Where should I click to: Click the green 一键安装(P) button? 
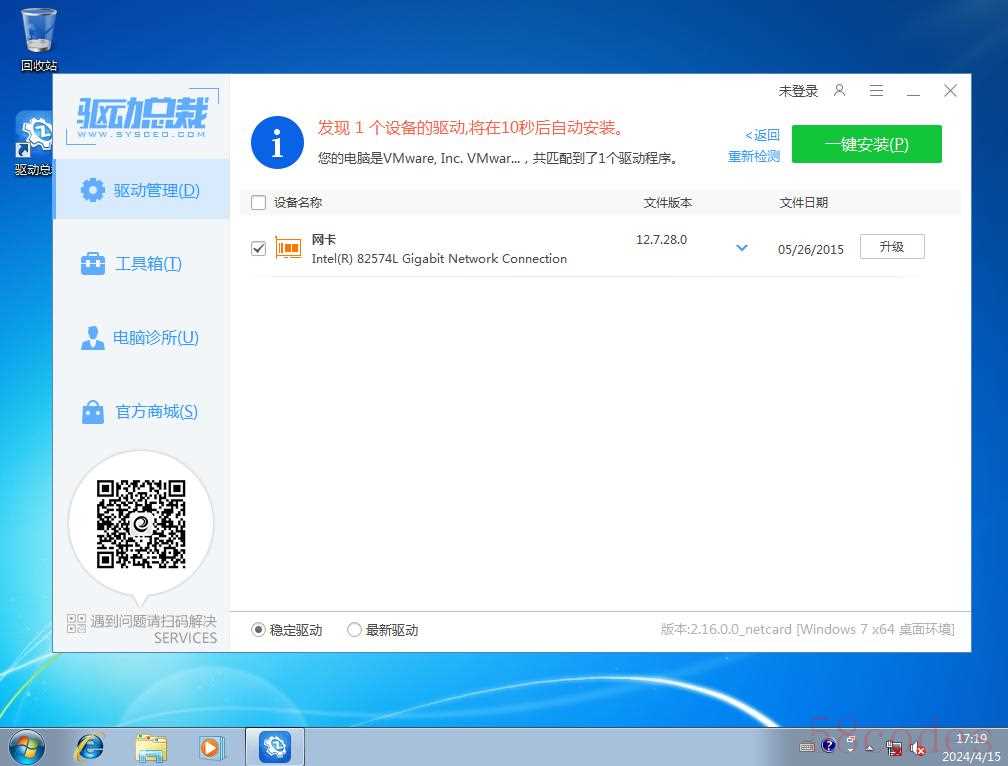866,144
